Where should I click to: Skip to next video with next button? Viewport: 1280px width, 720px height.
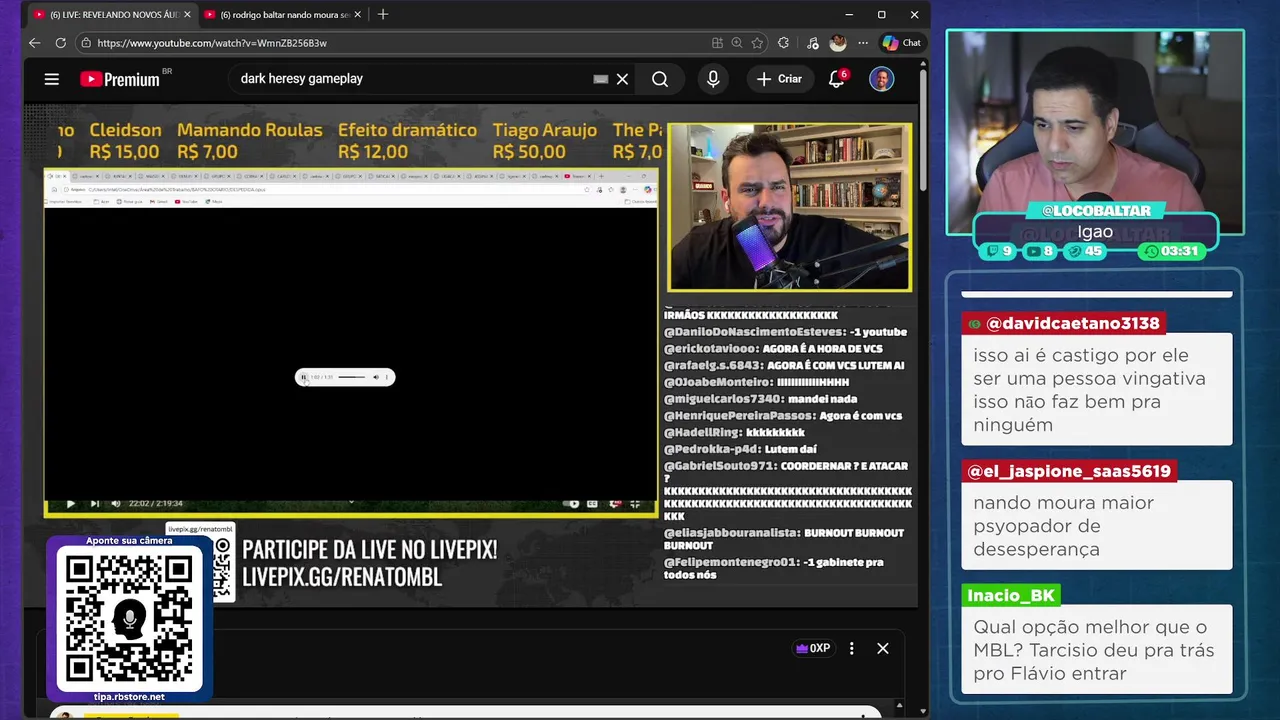pyautogui.click(x=95, y=504)
